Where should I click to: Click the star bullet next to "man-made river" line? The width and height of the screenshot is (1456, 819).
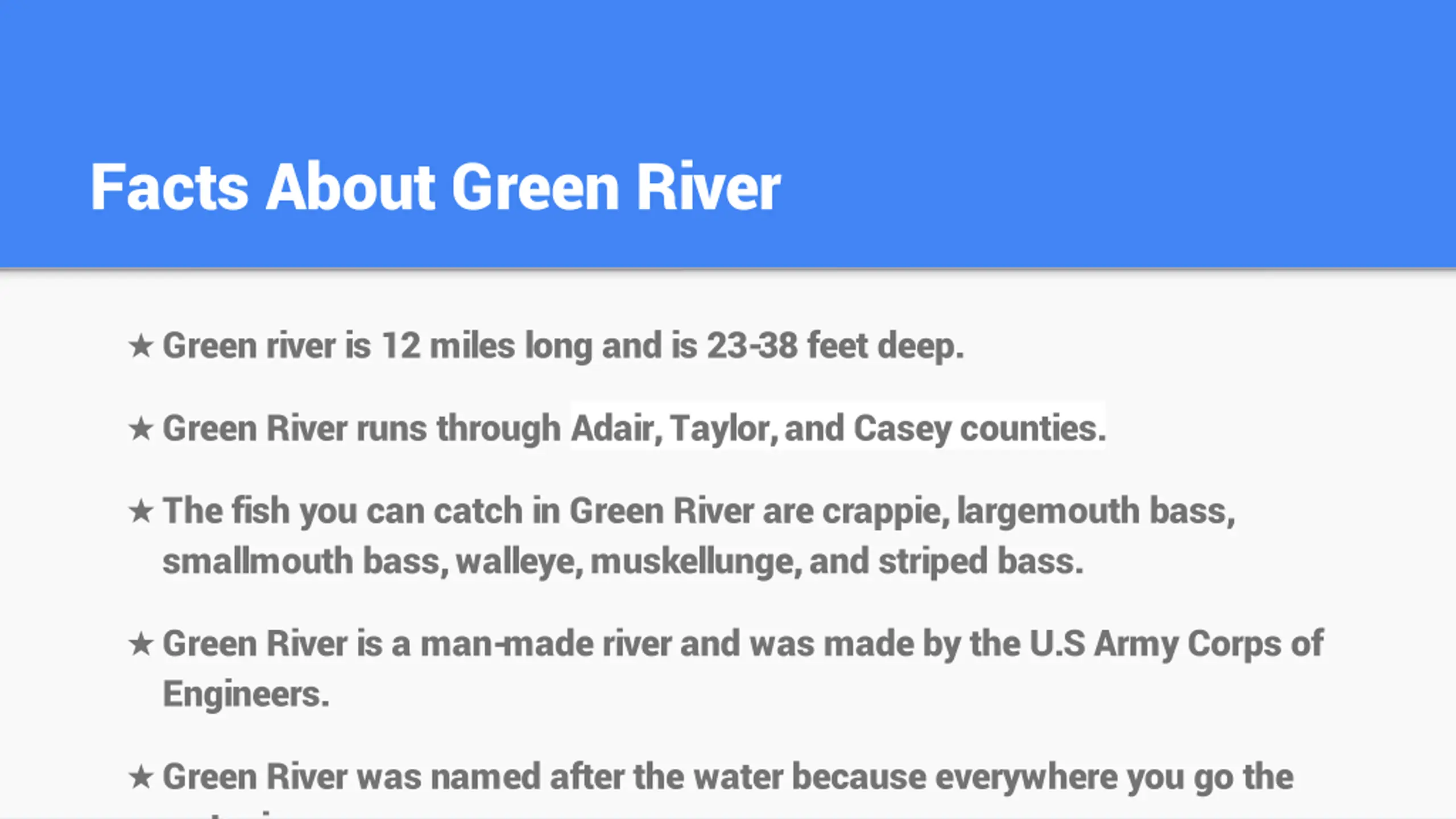click(140, 644)
